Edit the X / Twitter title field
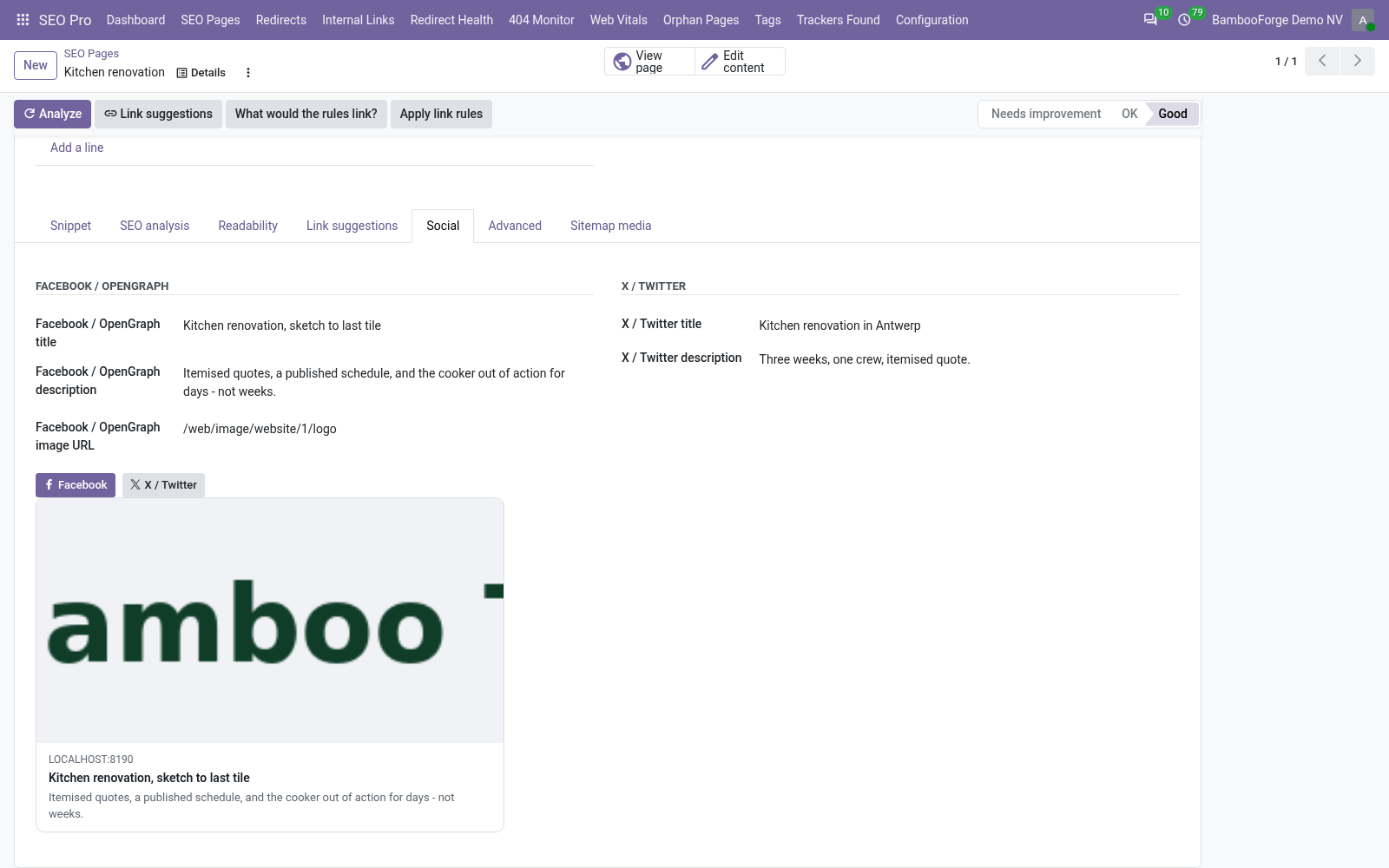This screenshot has width=1389, height=868. (x=969, y=325)
